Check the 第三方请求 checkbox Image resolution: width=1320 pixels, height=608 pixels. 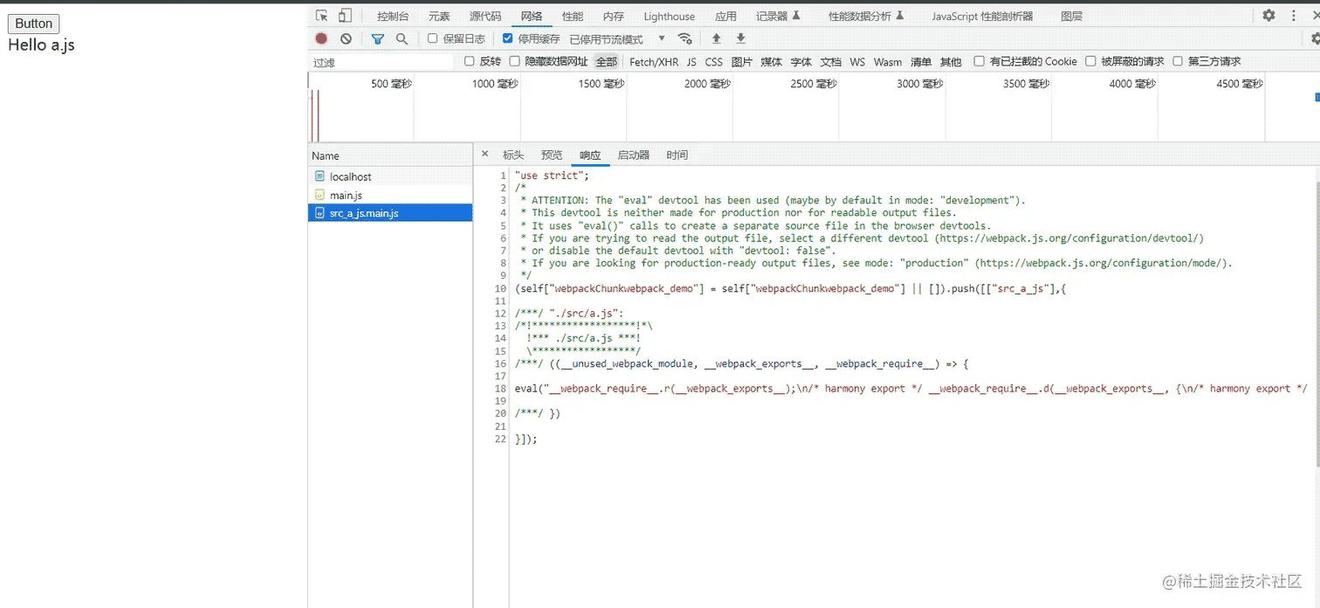coord(1178,61)
